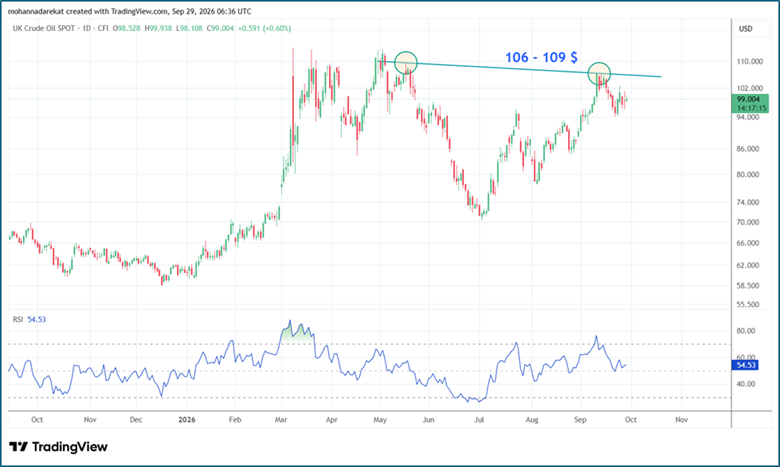780x467 pixels.
Task: Click the 66.000 price axis label
Action: point(748,243)
